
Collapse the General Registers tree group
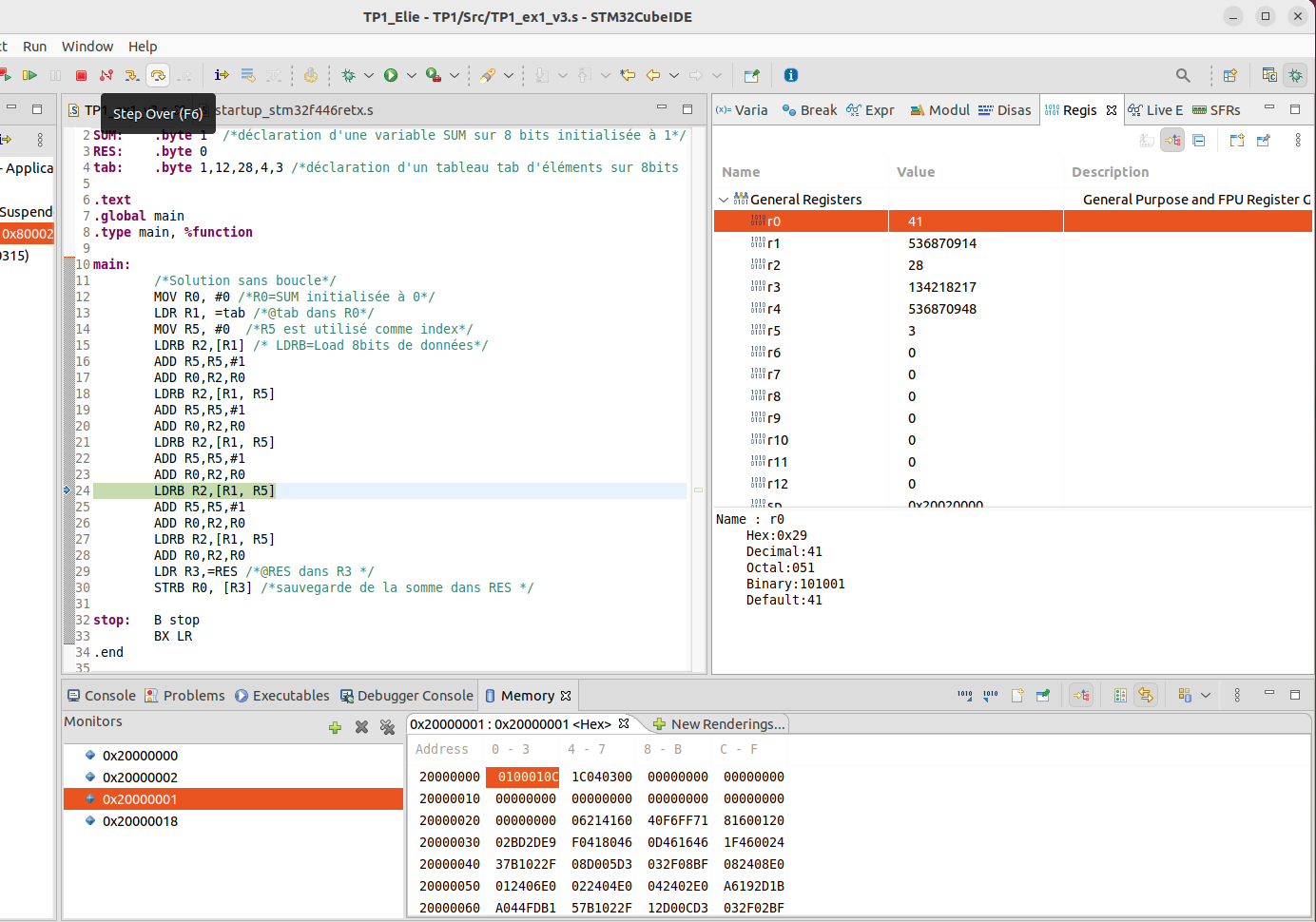724,200
